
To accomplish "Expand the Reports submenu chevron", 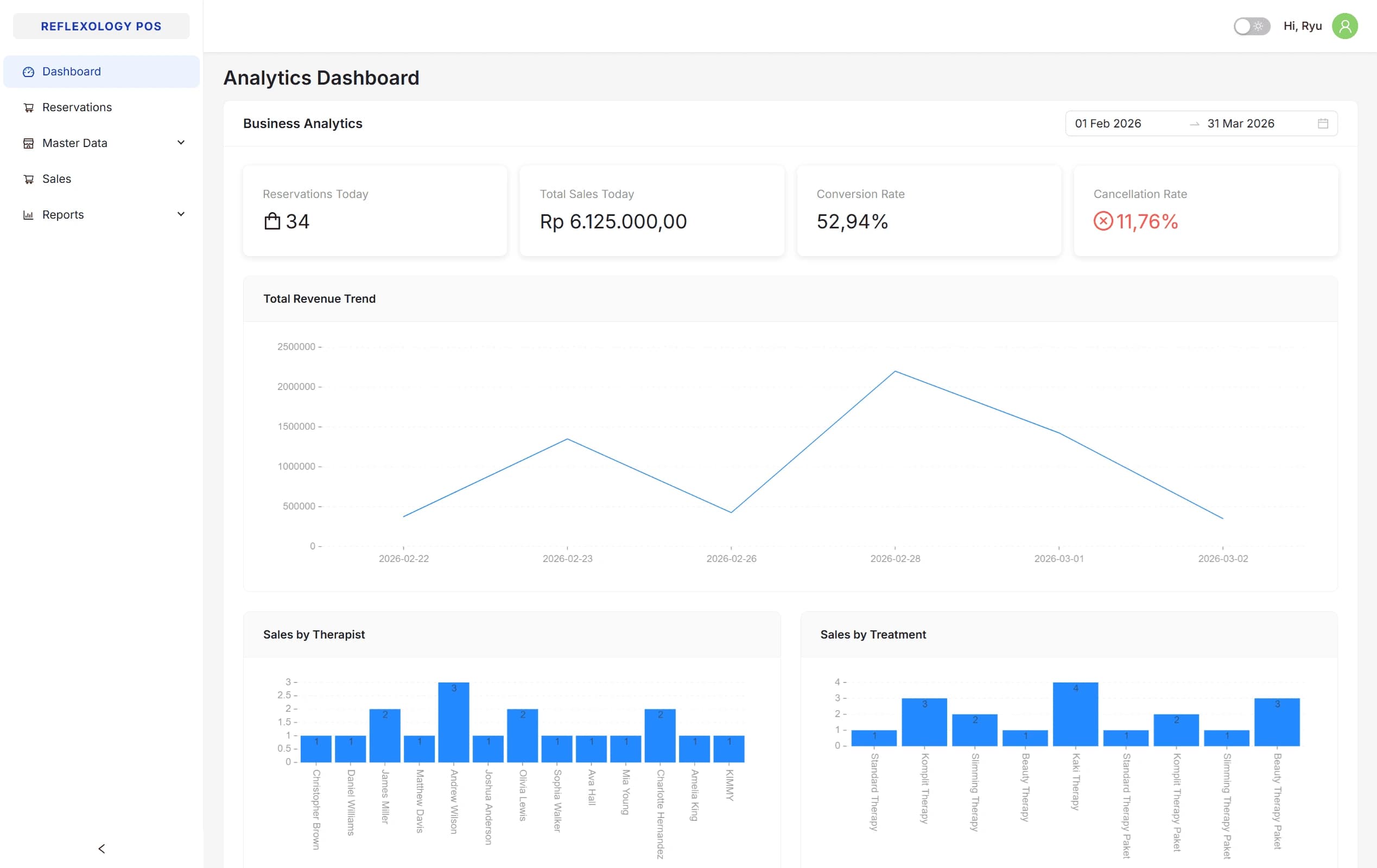I will pyautogui.click(x=181, y=214).
